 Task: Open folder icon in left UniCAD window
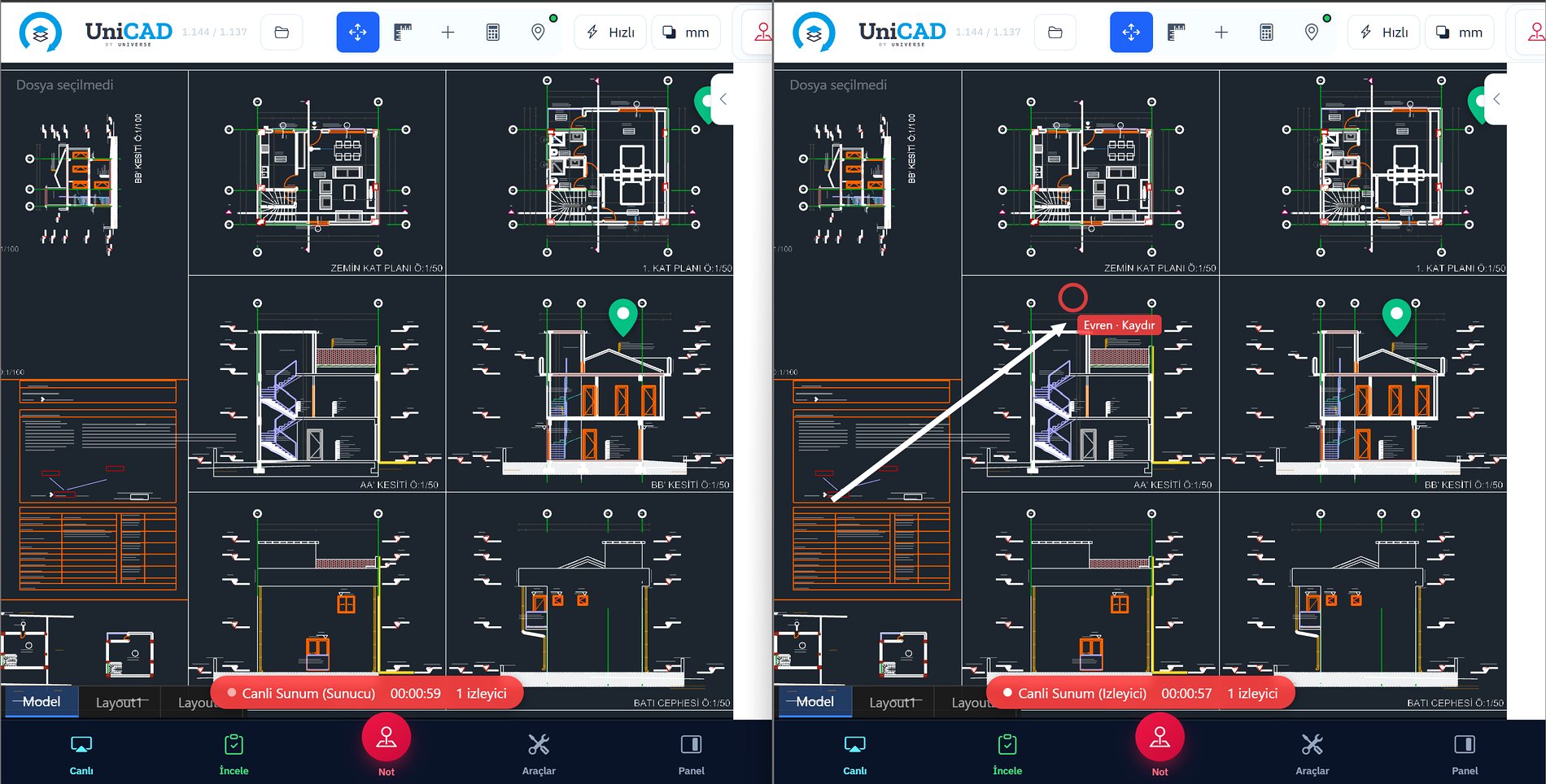[x=282, y=33]
